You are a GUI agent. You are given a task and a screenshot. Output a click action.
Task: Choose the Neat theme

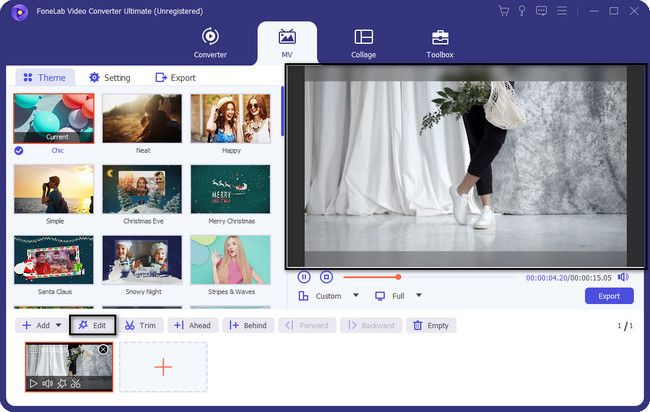click(142, 119)
